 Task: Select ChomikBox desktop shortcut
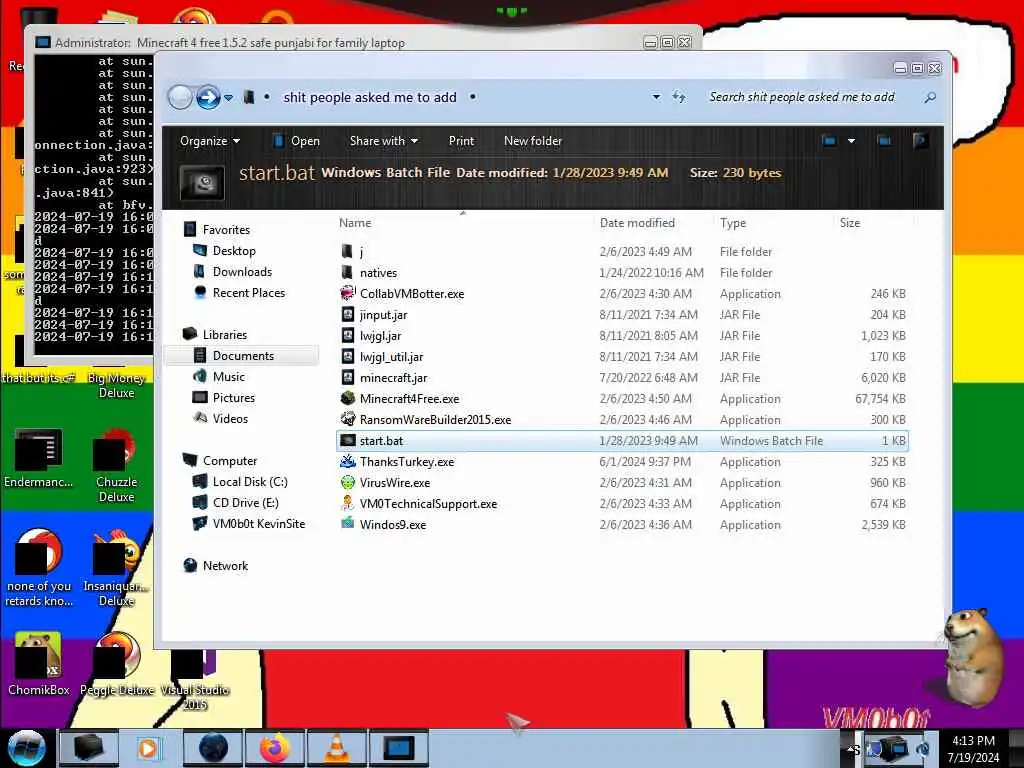pos(38,664)
